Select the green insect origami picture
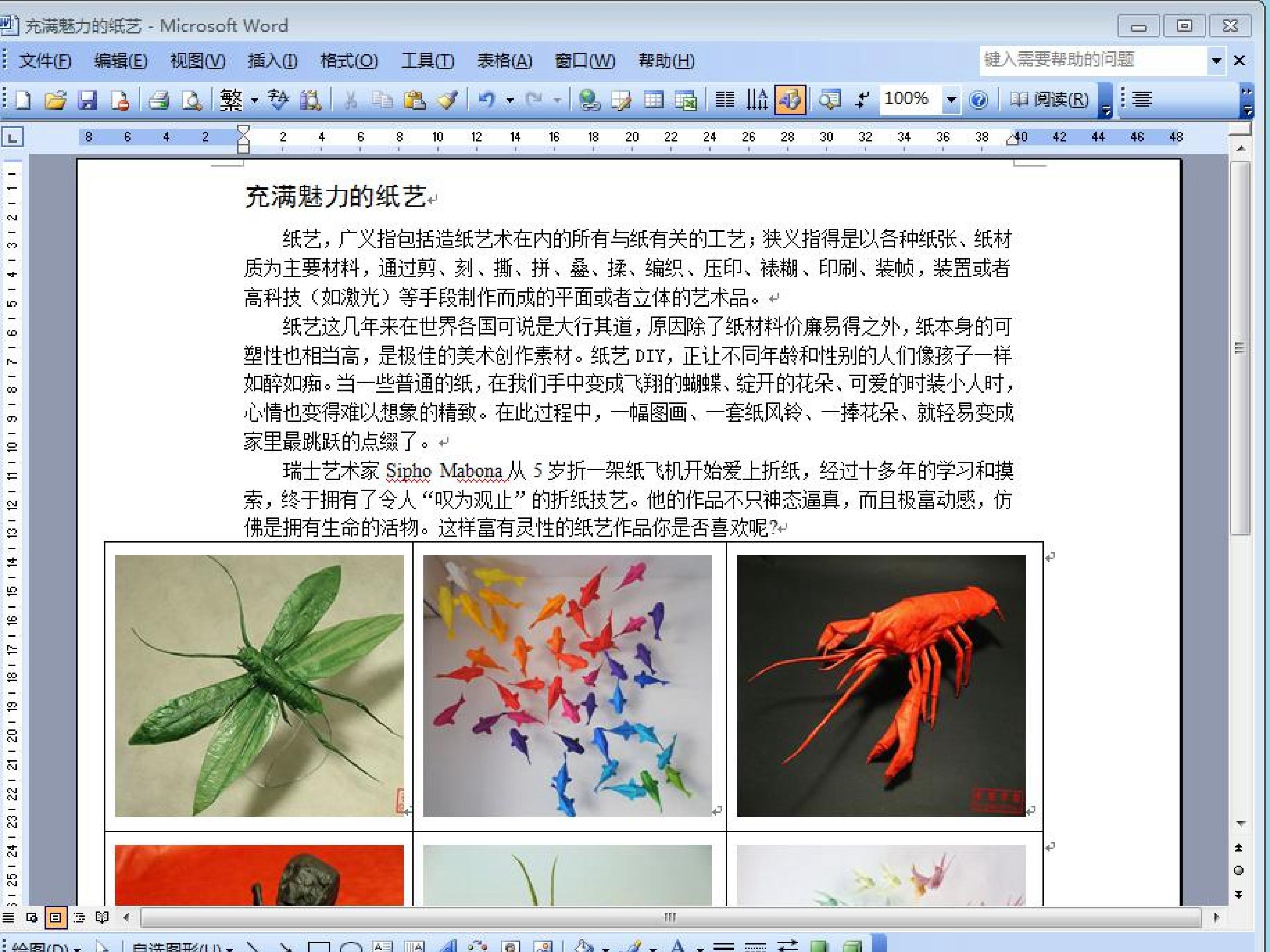Screen dimensions: 1270x952 pos(259,685)
